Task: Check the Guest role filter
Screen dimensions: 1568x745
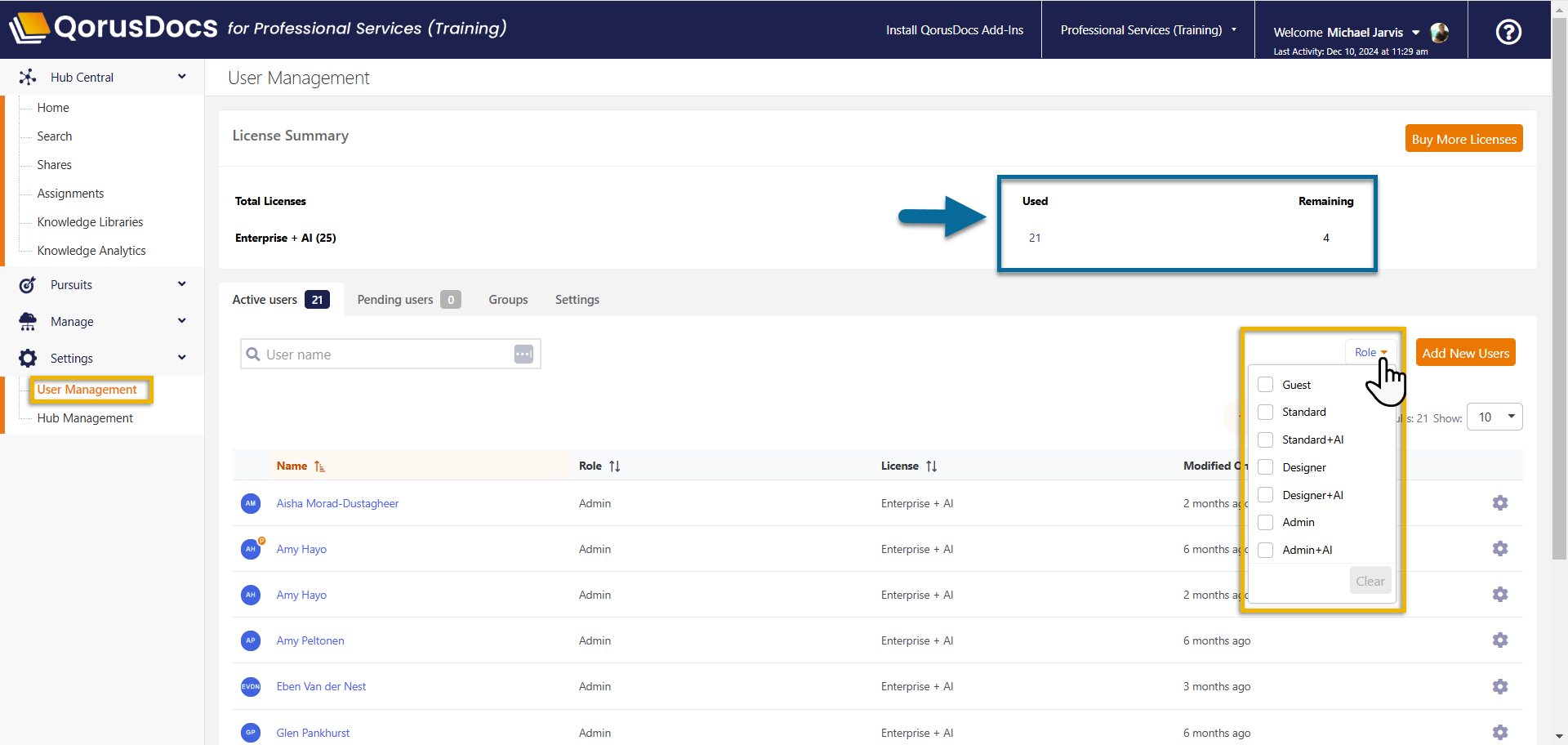Action: coord(1266,385)
